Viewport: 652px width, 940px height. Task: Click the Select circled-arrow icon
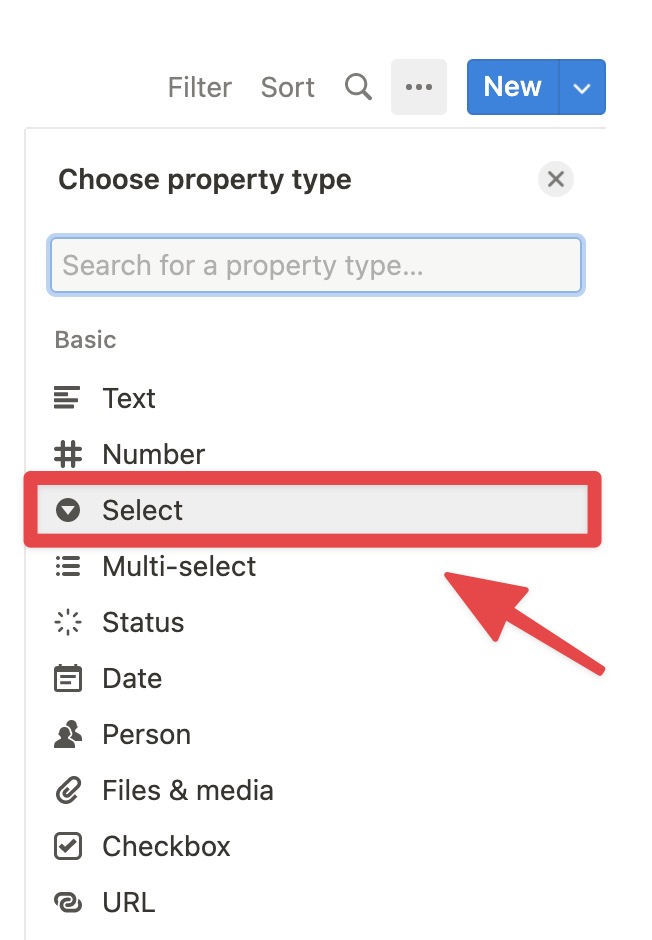point(68,510)
